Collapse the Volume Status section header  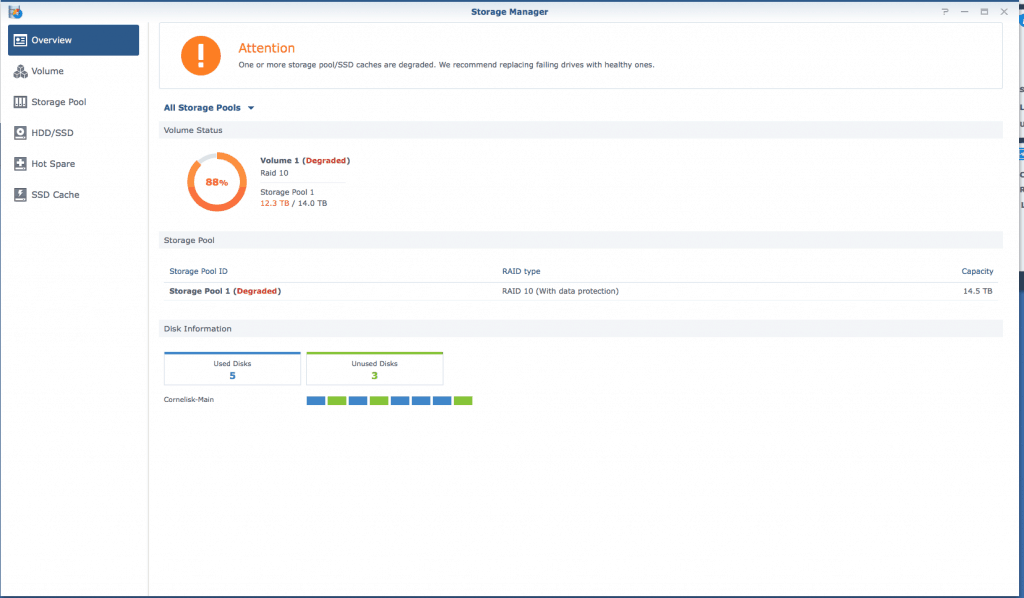[193, 130]
